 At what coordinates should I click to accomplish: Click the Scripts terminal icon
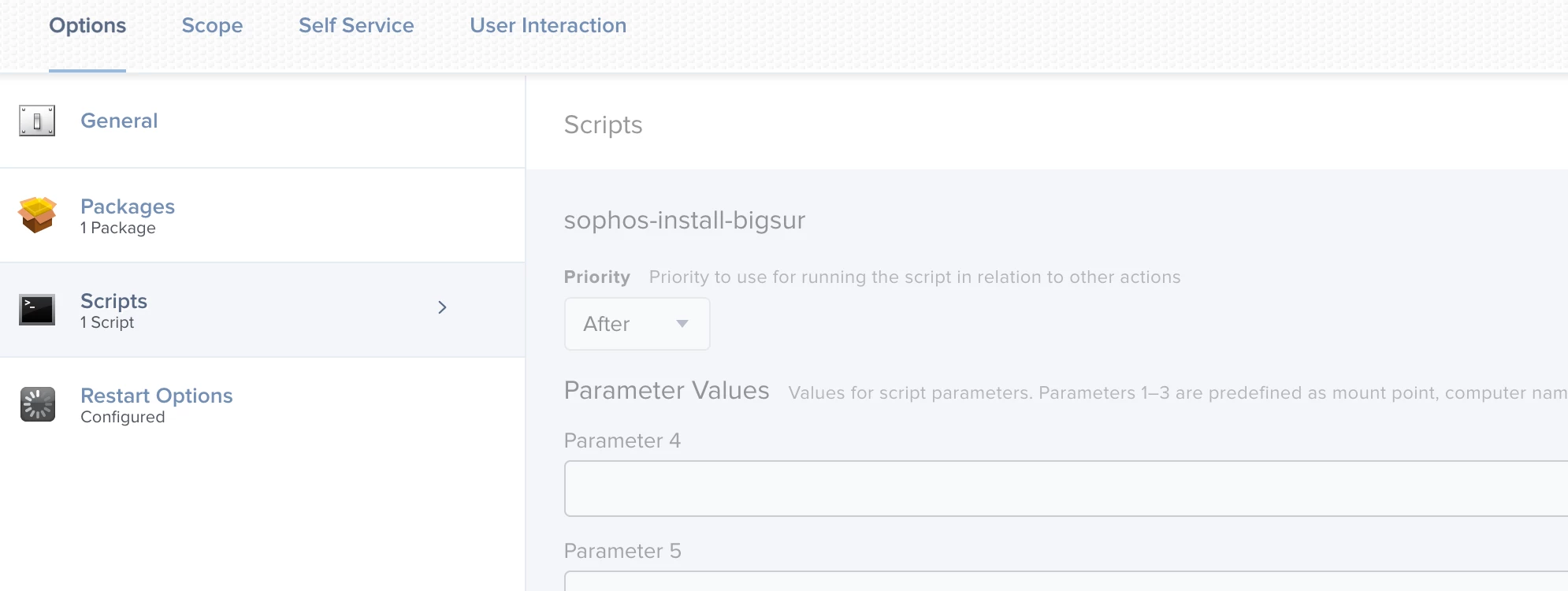(37, 310)
